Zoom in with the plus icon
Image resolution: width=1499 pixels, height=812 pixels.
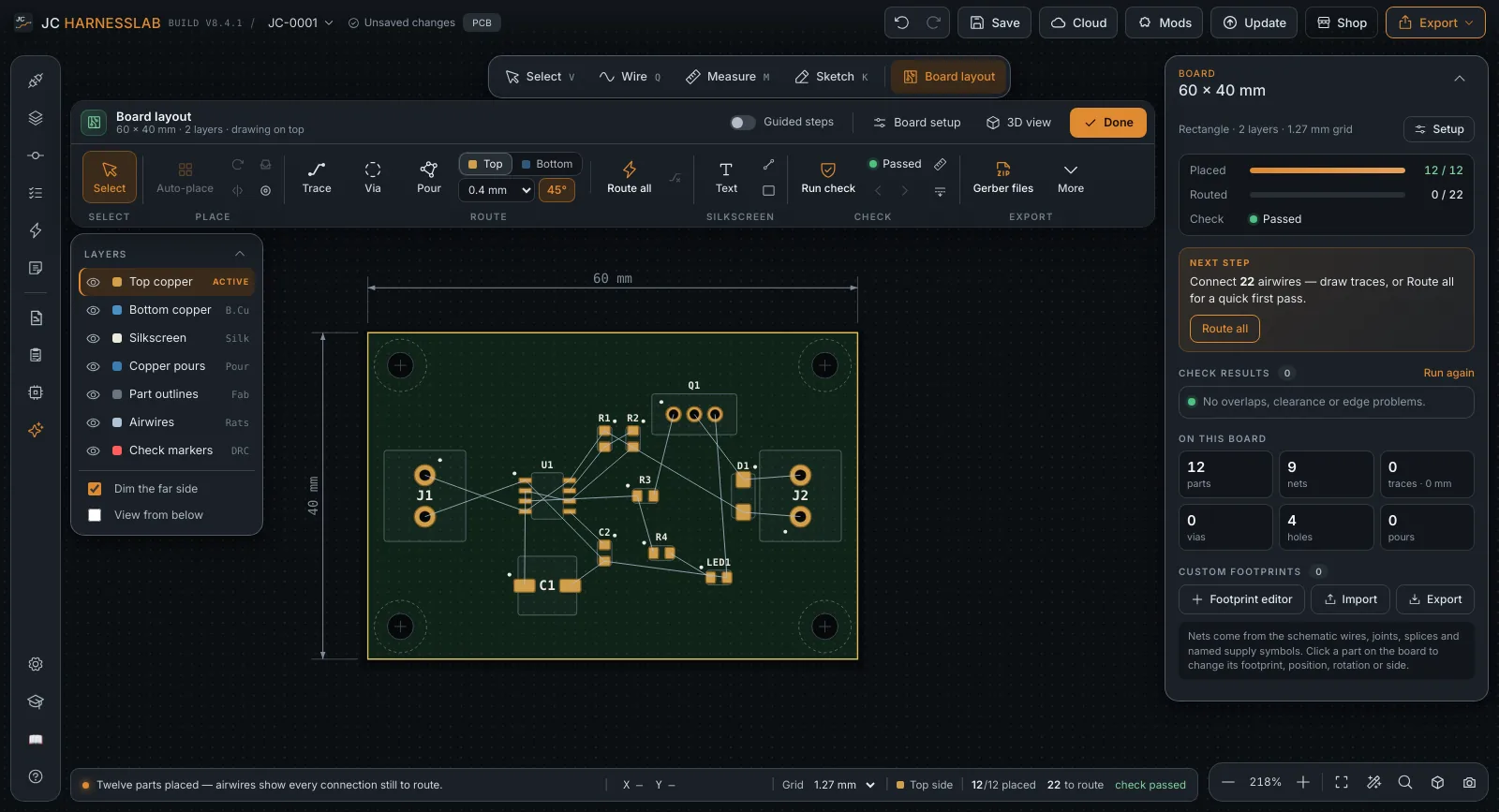click(x=1303, y=782)
